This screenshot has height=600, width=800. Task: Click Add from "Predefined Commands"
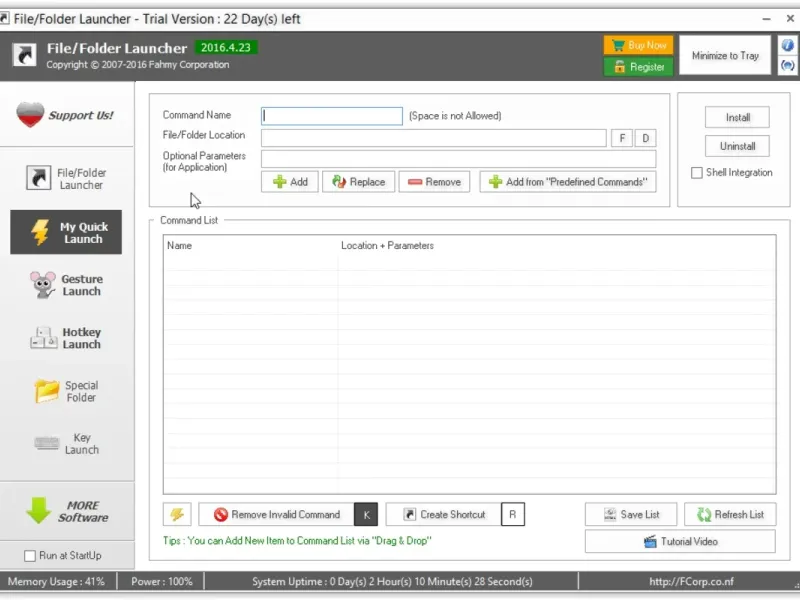(568, 182)
